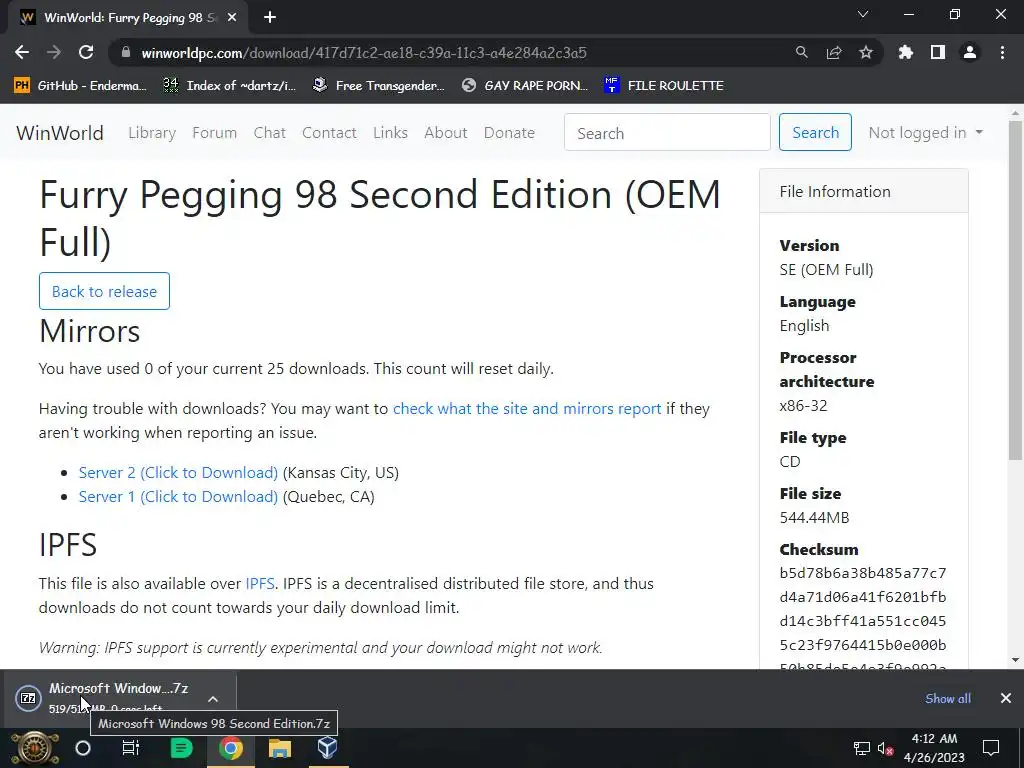1024x768 pixels.
Task: Open a new browser tab
Action: point(270,18)
